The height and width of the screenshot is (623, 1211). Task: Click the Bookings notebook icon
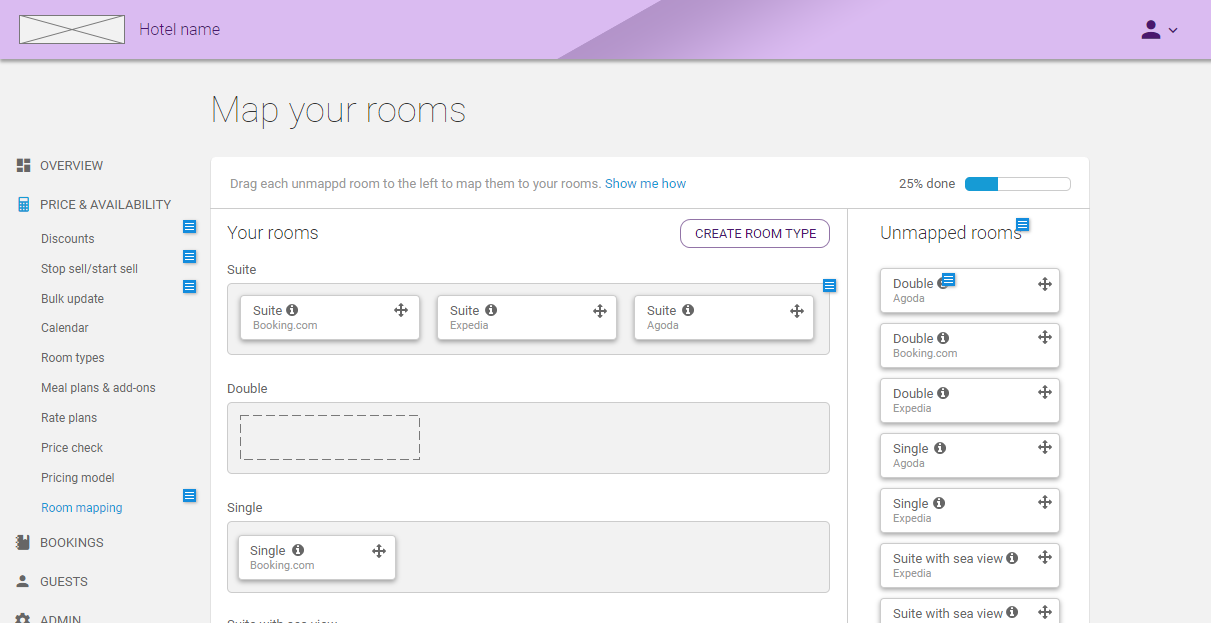coord(23,543)
